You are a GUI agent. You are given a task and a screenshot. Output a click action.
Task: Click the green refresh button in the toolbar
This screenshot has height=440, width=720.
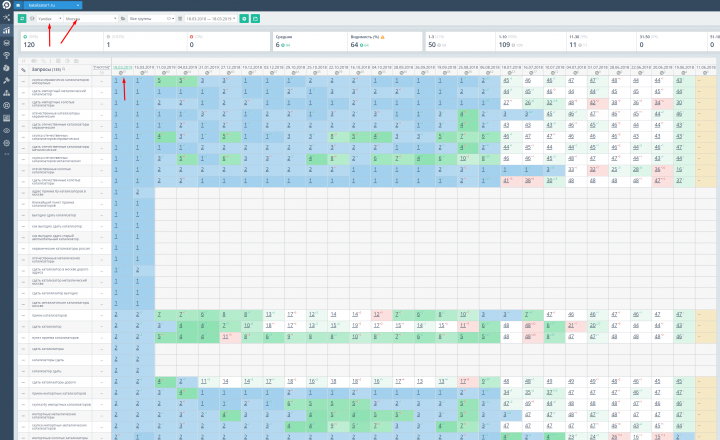22,18
